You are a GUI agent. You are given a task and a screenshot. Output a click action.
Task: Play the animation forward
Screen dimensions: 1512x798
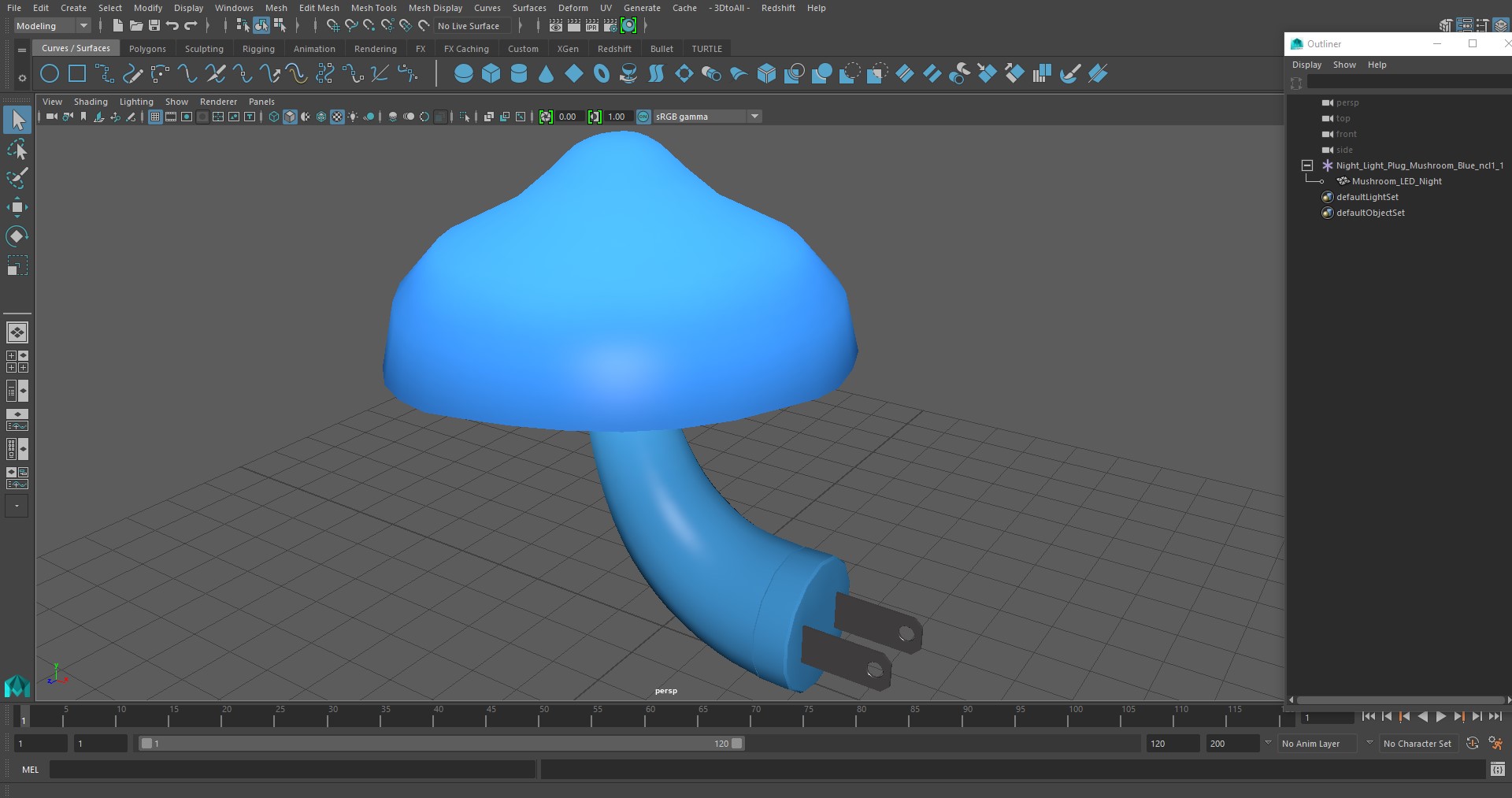click(1440, 716)
